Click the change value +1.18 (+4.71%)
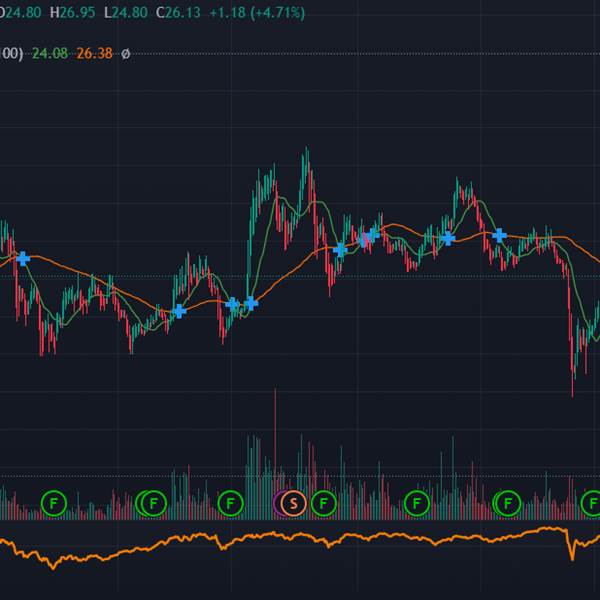 pos(258,13)
